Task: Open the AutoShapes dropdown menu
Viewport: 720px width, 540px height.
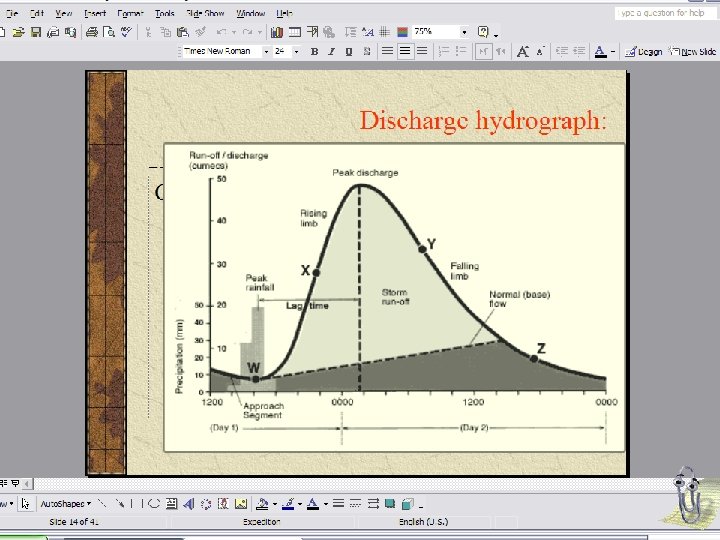Action: (67, 505)
